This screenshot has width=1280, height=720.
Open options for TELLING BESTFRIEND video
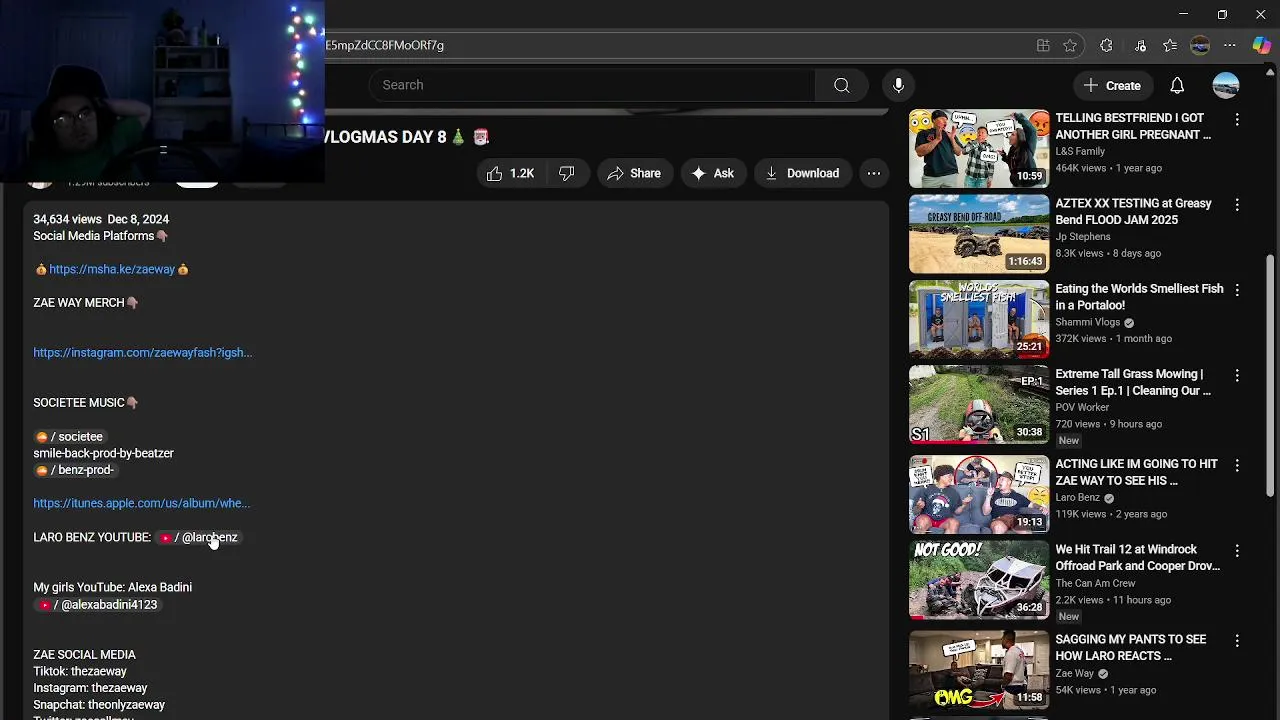(1237, 119)
